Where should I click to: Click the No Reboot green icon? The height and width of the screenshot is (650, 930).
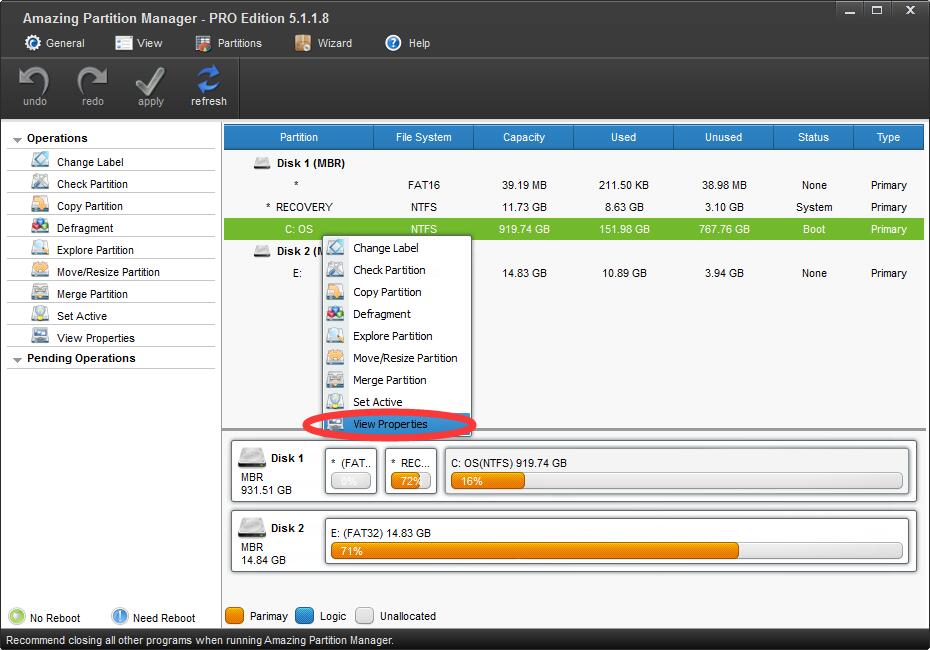17,616
